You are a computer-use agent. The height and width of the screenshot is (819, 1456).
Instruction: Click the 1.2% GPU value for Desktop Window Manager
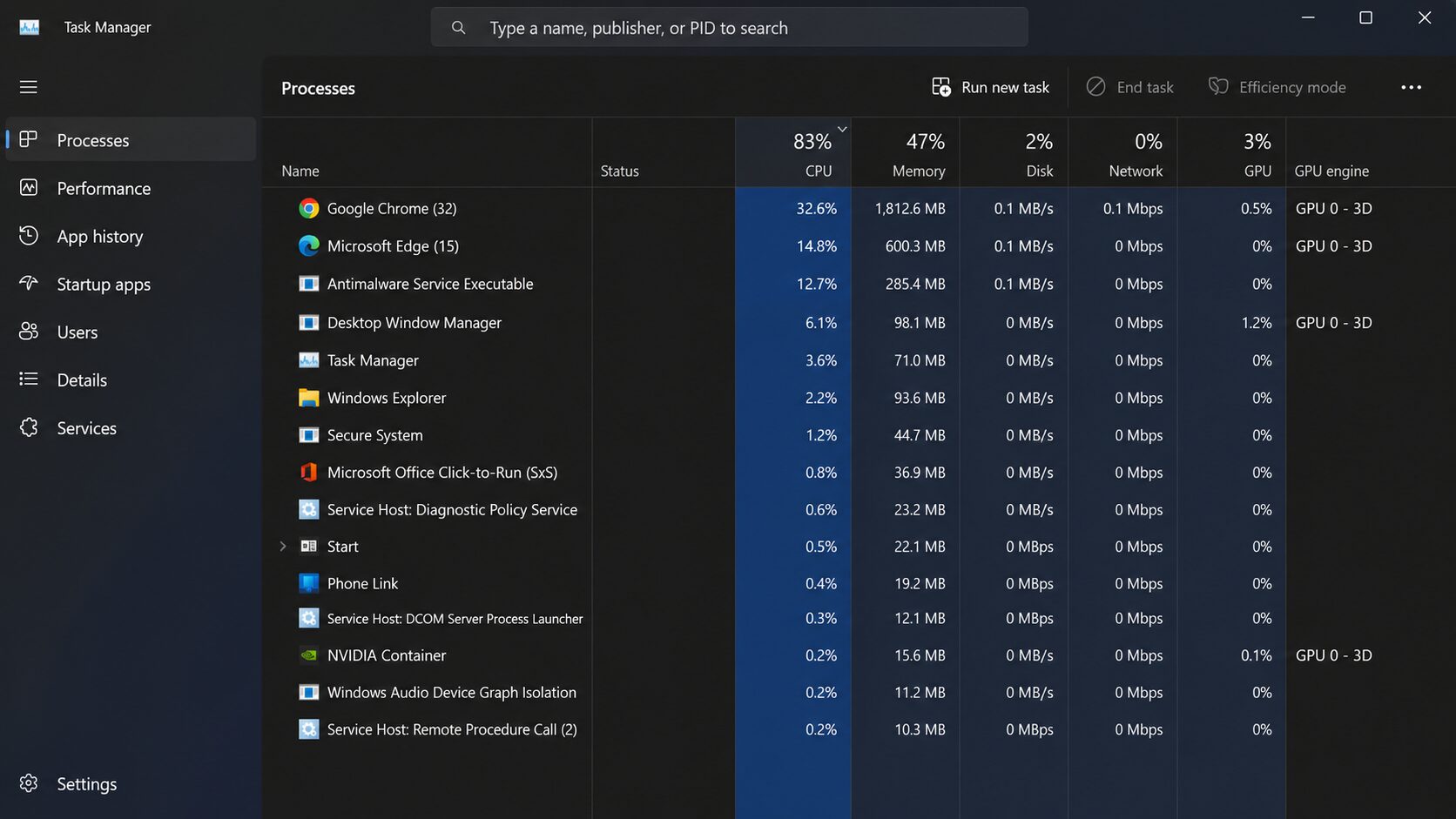(1257, 323)
